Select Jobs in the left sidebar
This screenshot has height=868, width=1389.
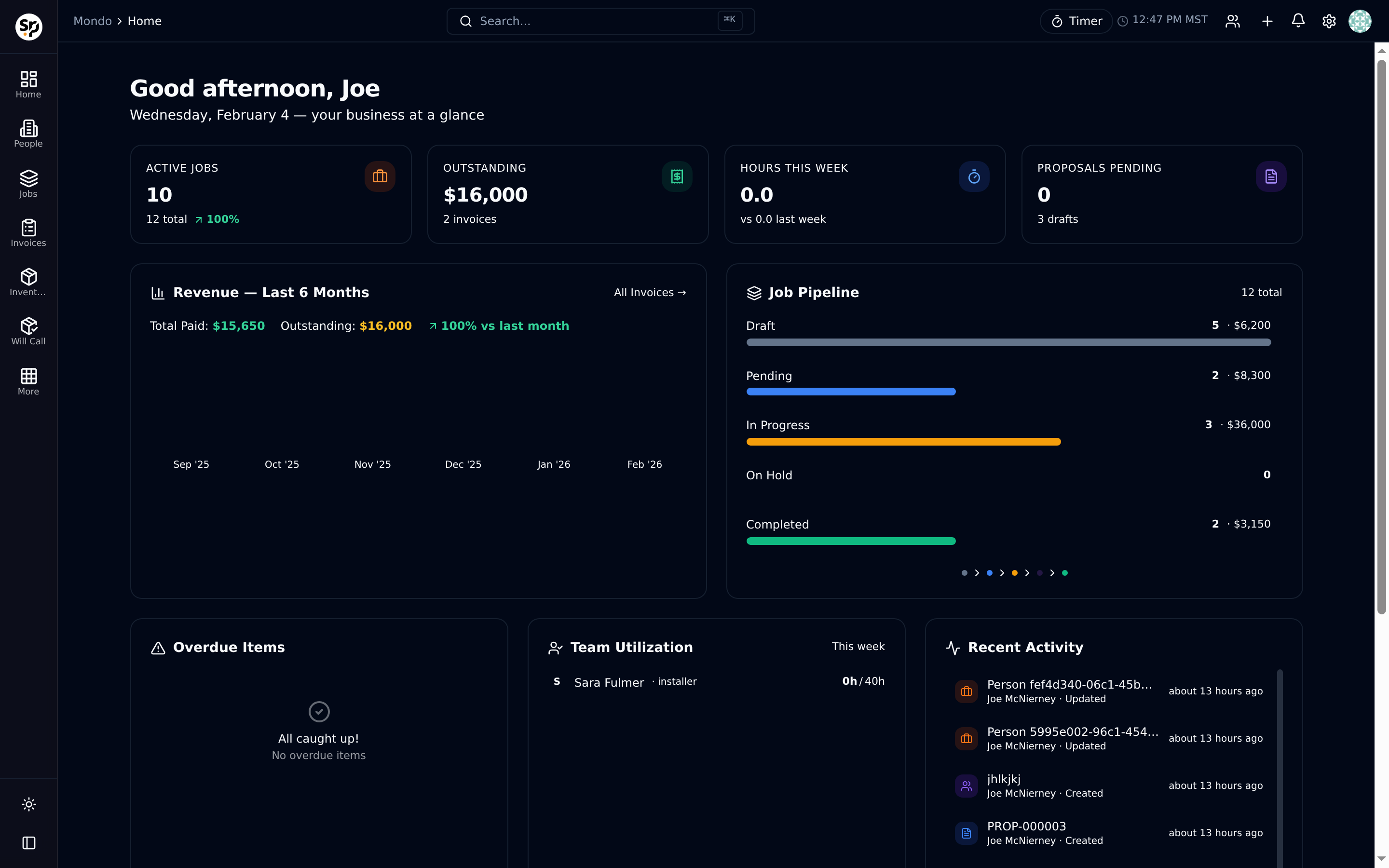click(x=28, y=183)
